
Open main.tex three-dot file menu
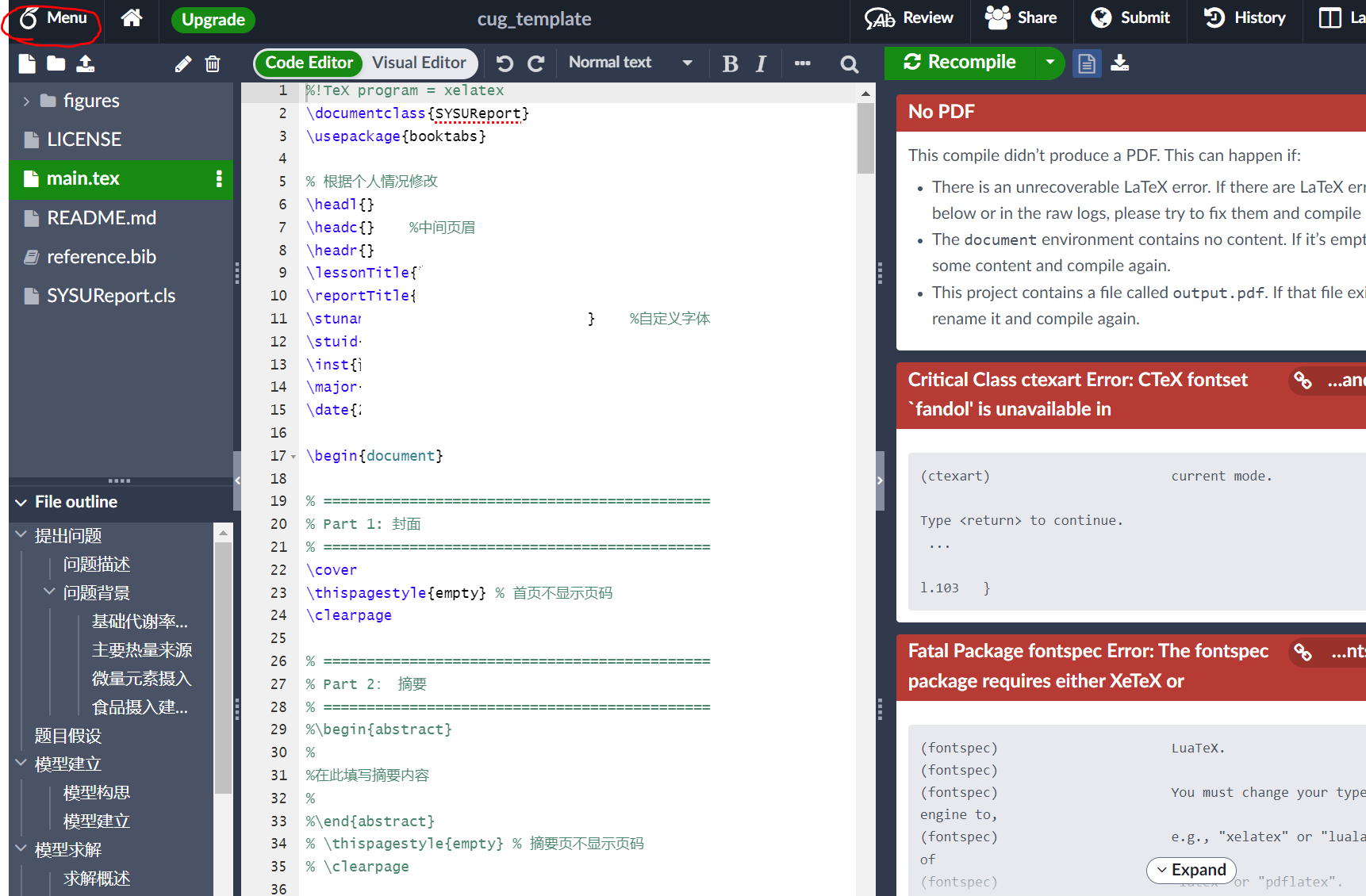click(219, 178)
